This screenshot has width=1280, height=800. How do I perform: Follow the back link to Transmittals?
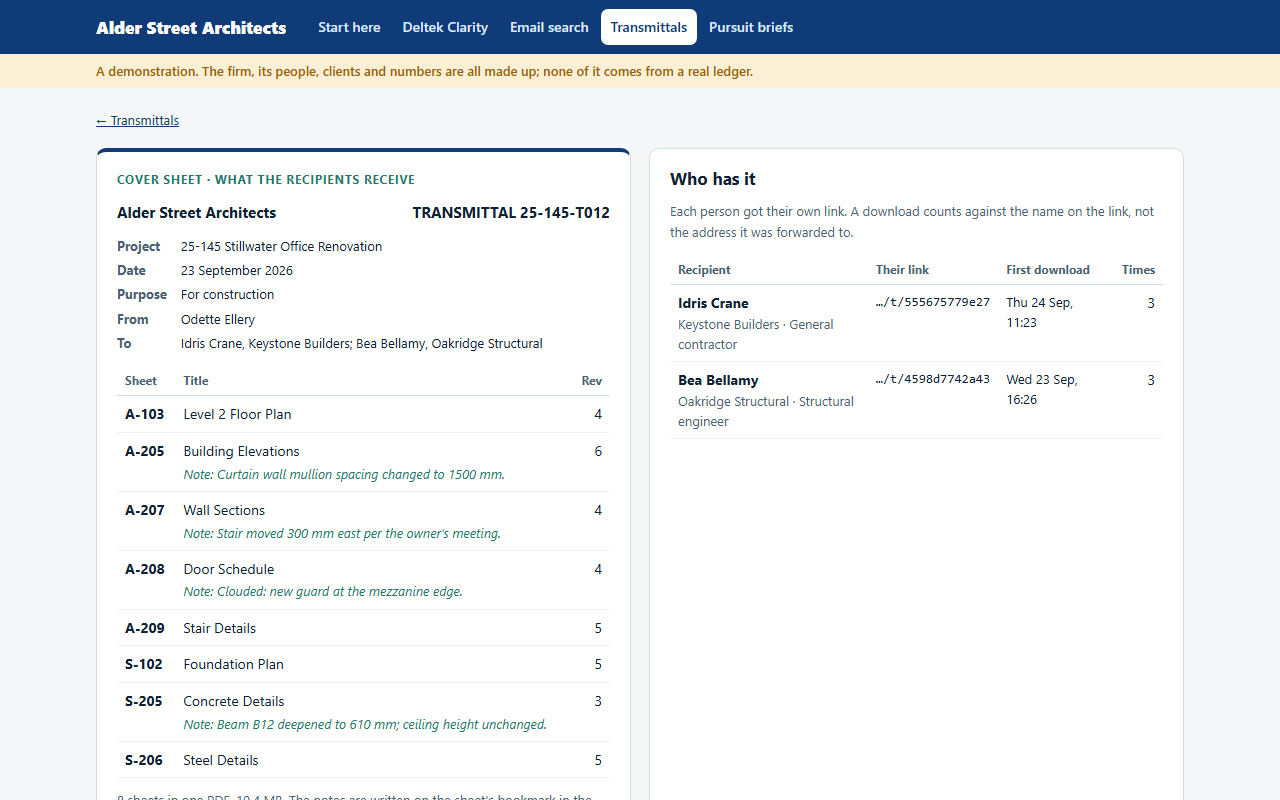pyautogui.click(x=137, y=121)
